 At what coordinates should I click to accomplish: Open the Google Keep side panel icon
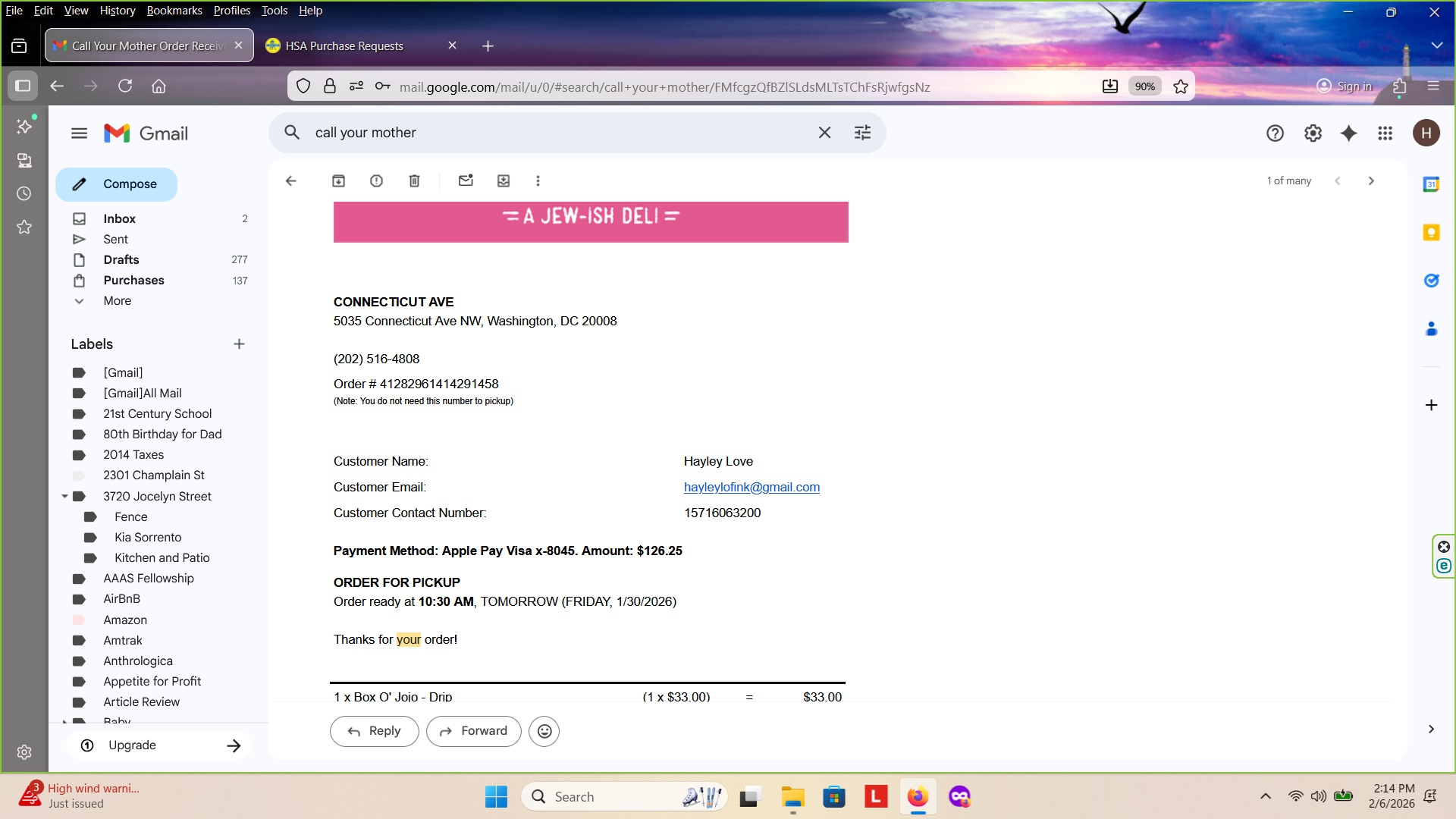tap(1431, 233)
